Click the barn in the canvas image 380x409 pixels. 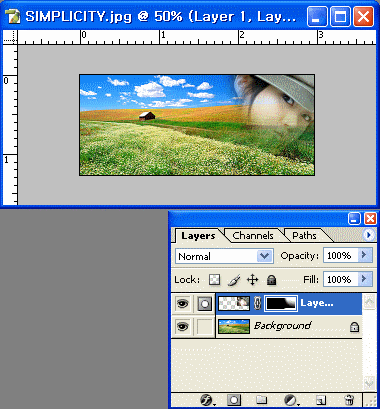pos(147,116)
